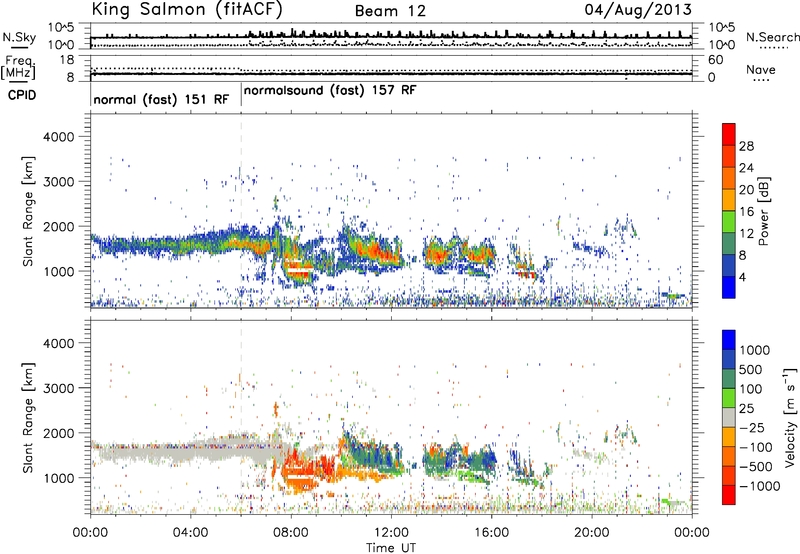Viewport: 800px width, 554px height.
Task: Click the 'Time UT' axis title
Action: (391, 548)
